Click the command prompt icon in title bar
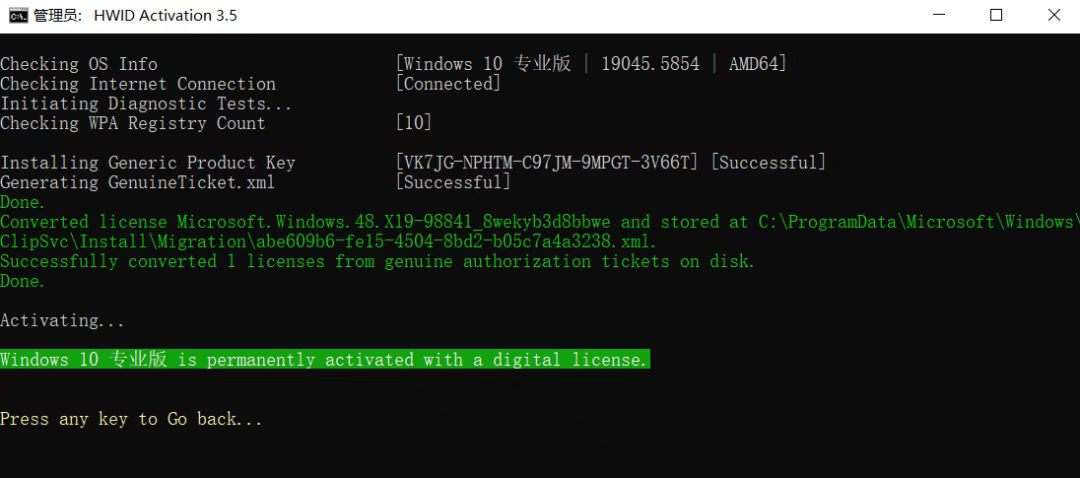 pyautogui.click(x=18, y=15)
